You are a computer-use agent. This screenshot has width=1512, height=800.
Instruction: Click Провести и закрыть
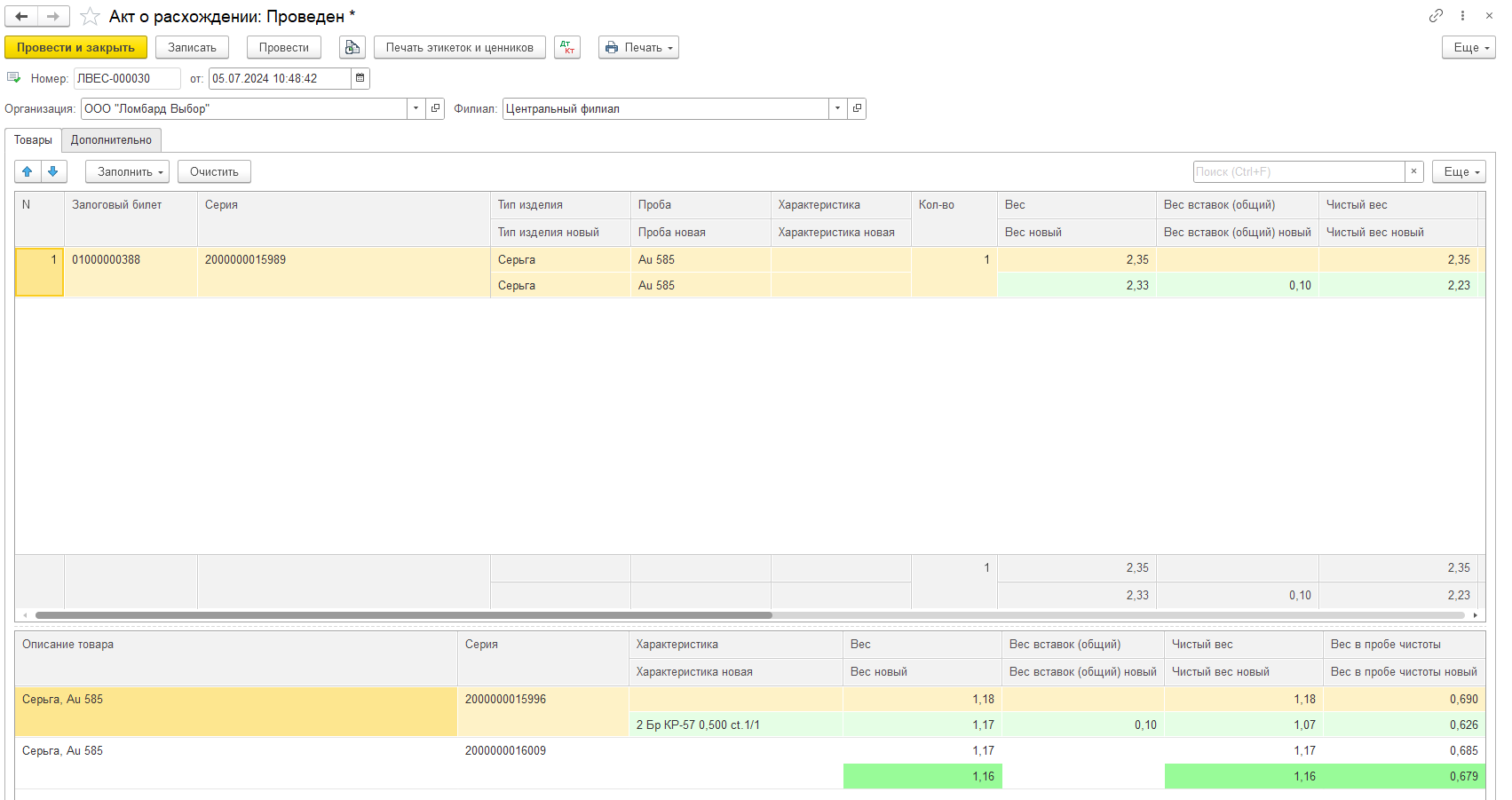[x=75, y=48]
